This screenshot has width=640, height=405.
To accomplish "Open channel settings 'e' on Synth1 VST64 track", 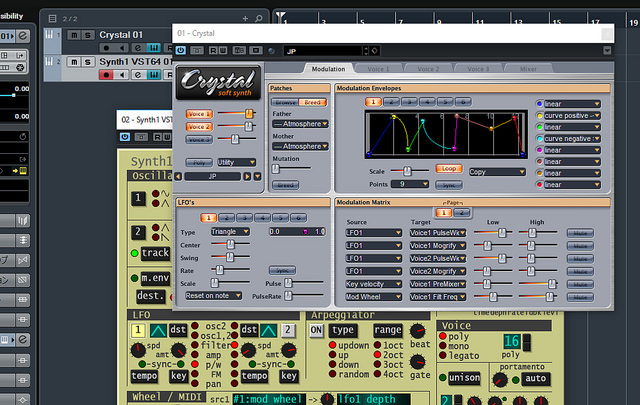I will pos(138,75).
